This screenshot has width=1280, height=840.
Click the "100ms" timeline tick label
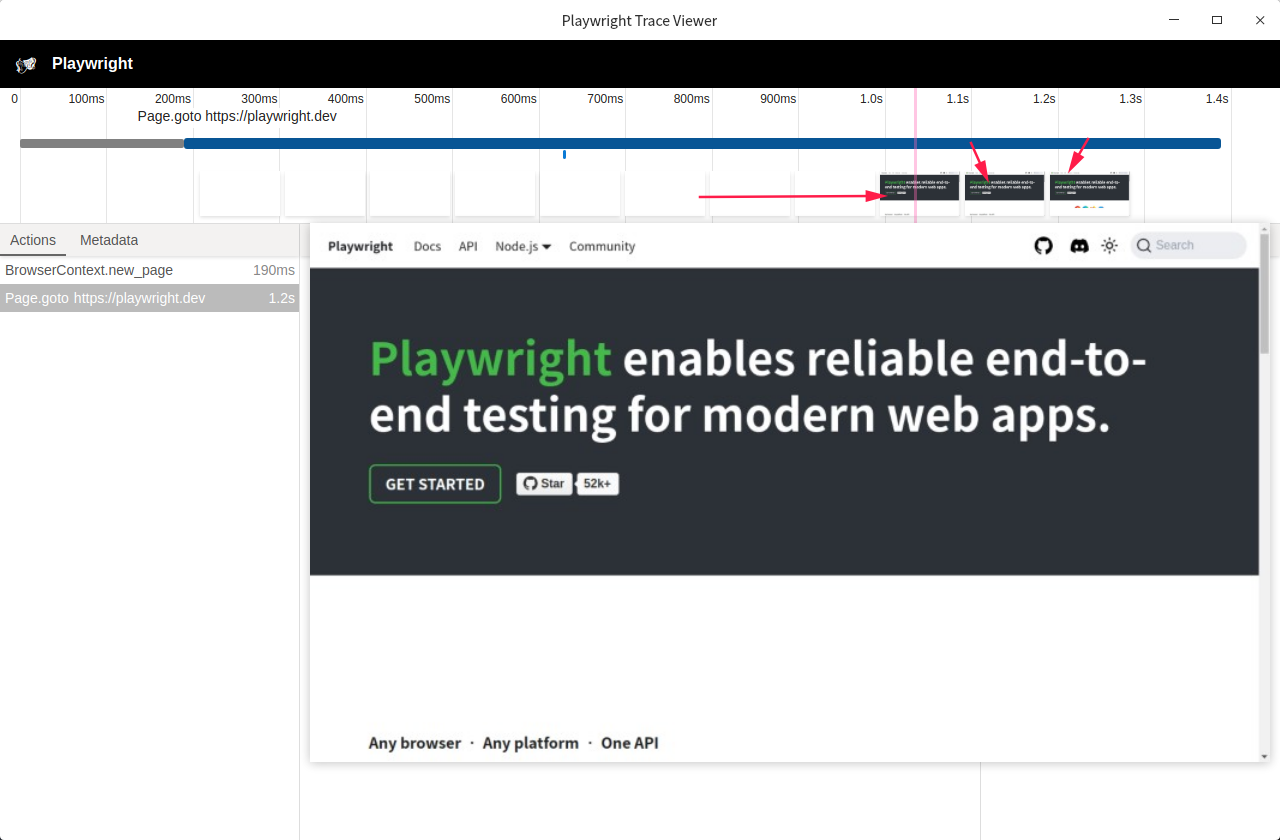tap(86, 99)
